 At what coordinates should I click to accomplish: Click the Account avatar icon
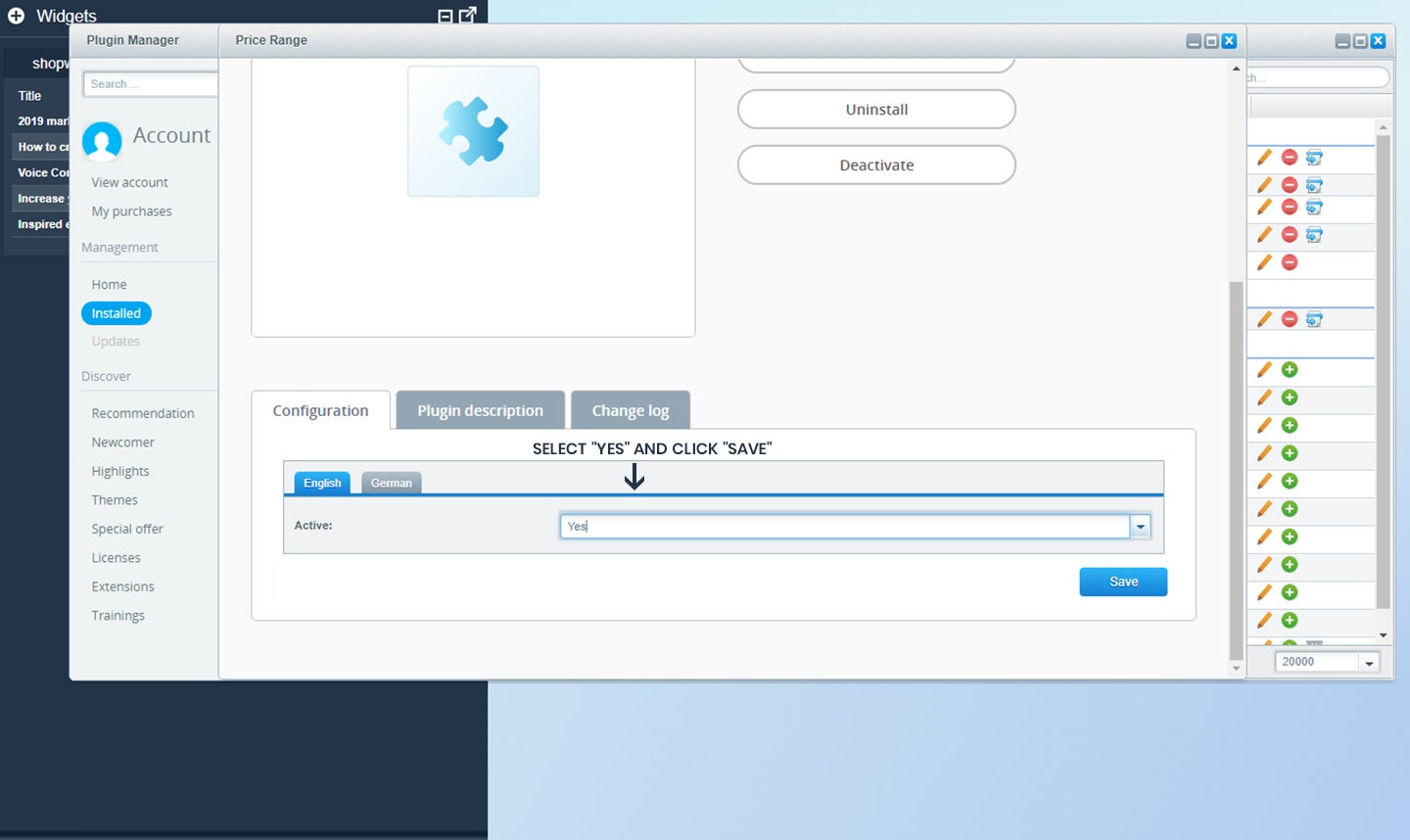pos(102,140)
